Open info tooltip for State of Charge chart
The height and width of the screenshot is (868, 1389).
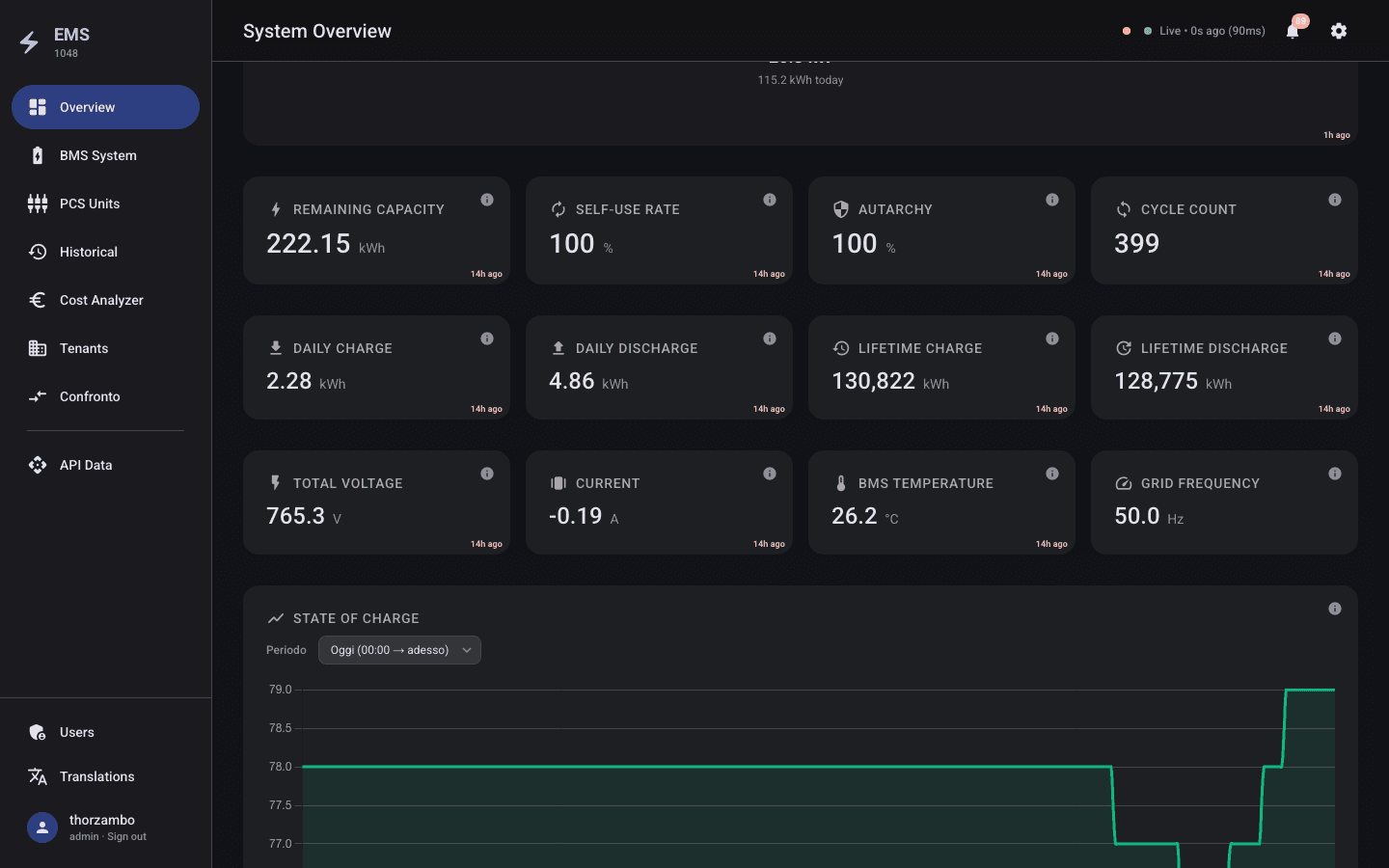coord(1335,609)
